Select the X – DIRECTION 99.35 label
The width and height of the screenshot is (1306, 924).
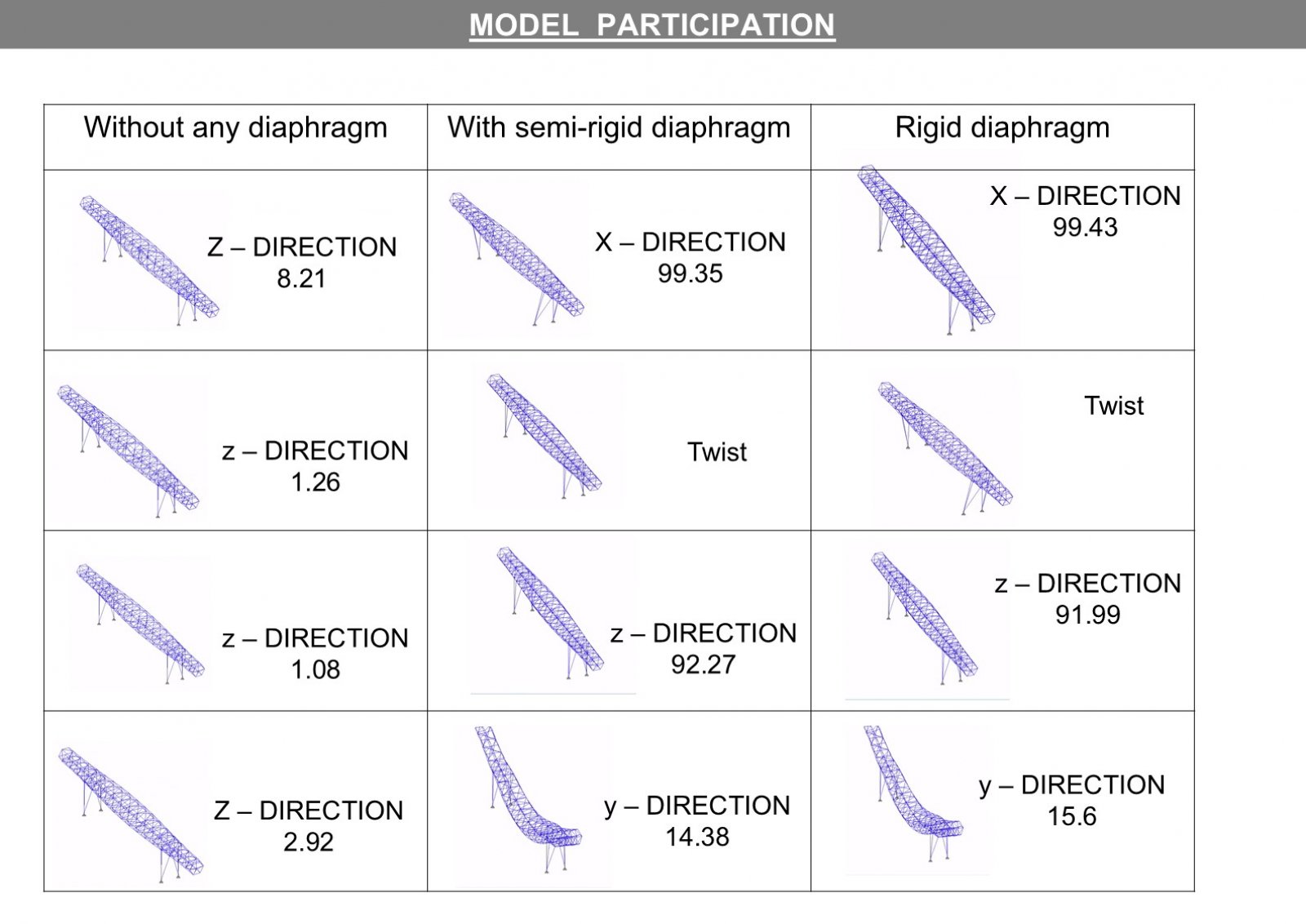691,257
